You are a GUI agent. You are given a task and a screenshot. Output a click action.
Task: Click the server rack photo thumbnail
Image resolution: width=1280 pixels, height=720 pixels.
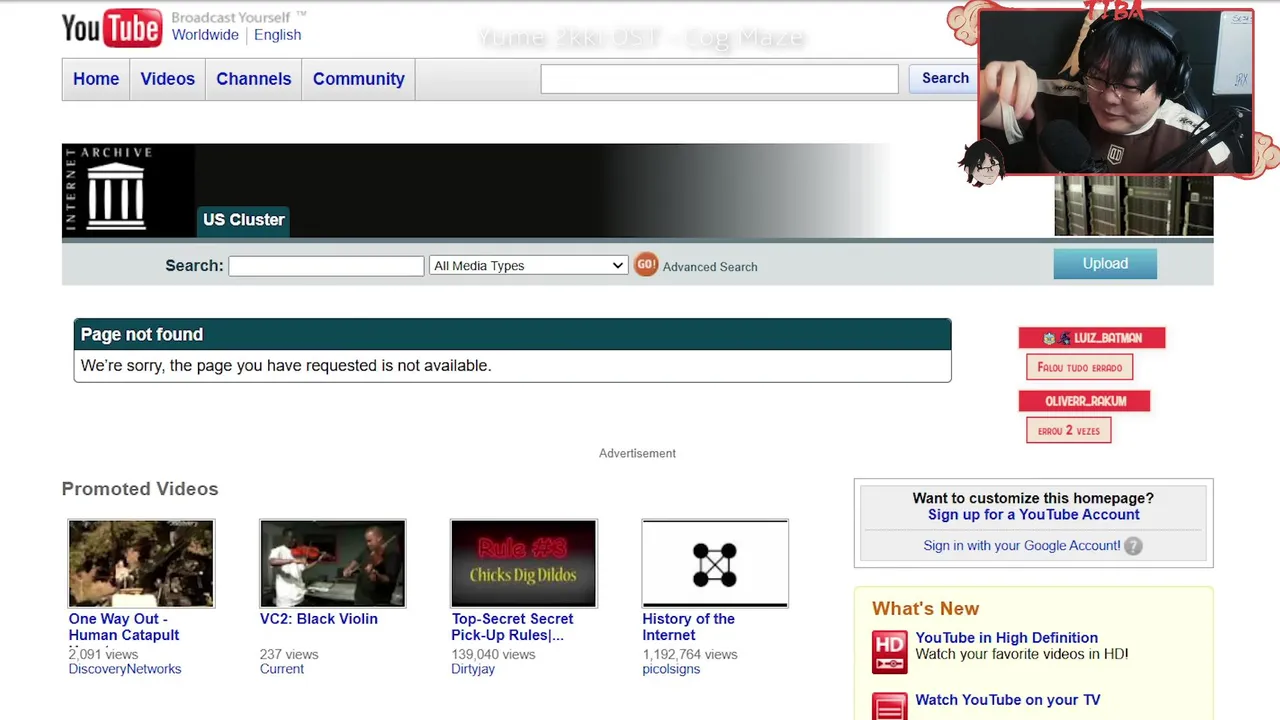pyautogui.click(x=1133, y=206)
